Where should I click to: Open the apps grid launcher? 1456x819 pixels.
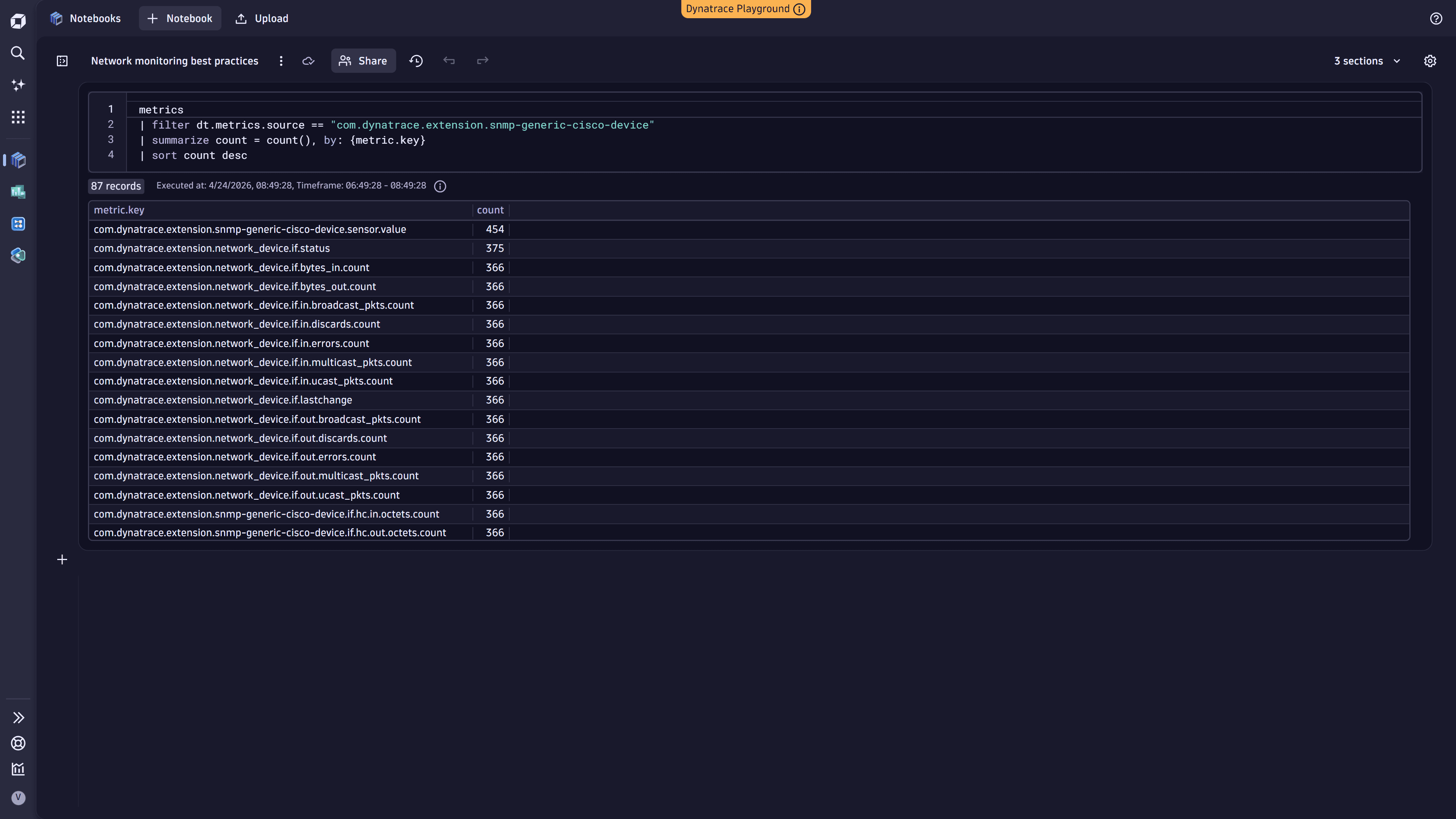18,117
